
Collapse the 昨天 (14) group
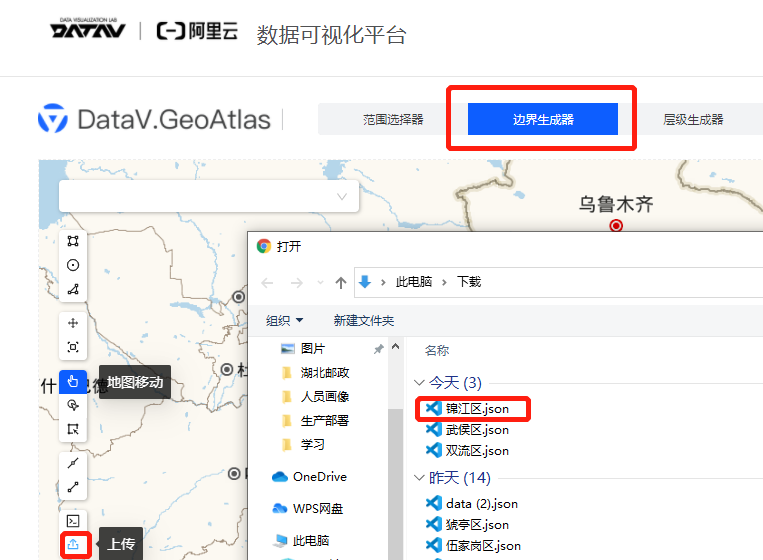[x=419, y=478]
